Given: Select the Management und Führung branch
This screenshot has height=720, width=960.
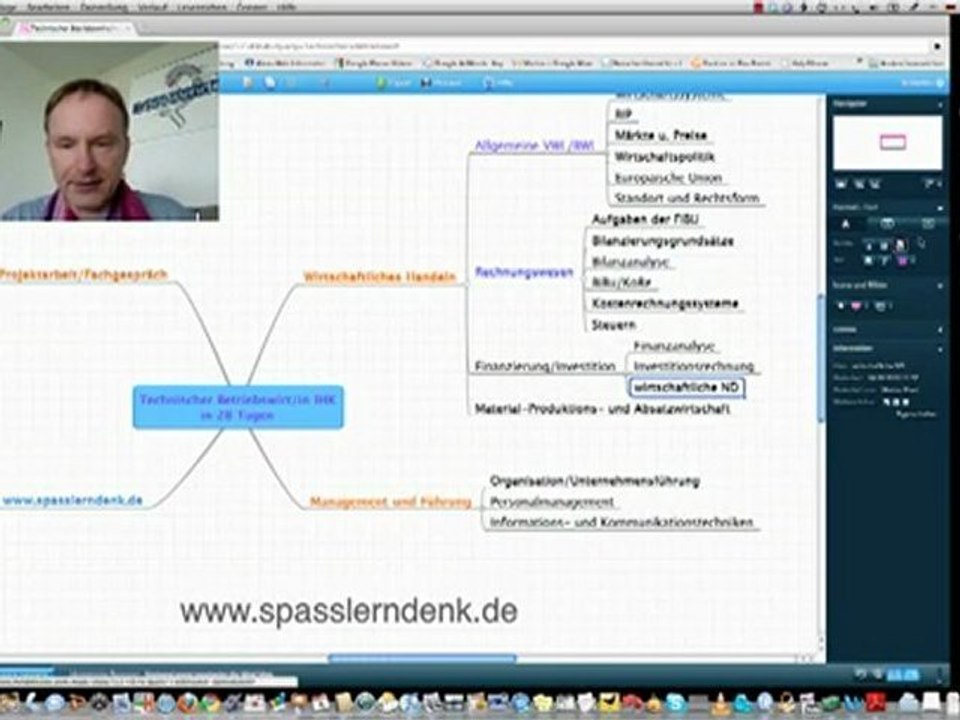Looking at the screenshot, I should [x=390, y=502].
